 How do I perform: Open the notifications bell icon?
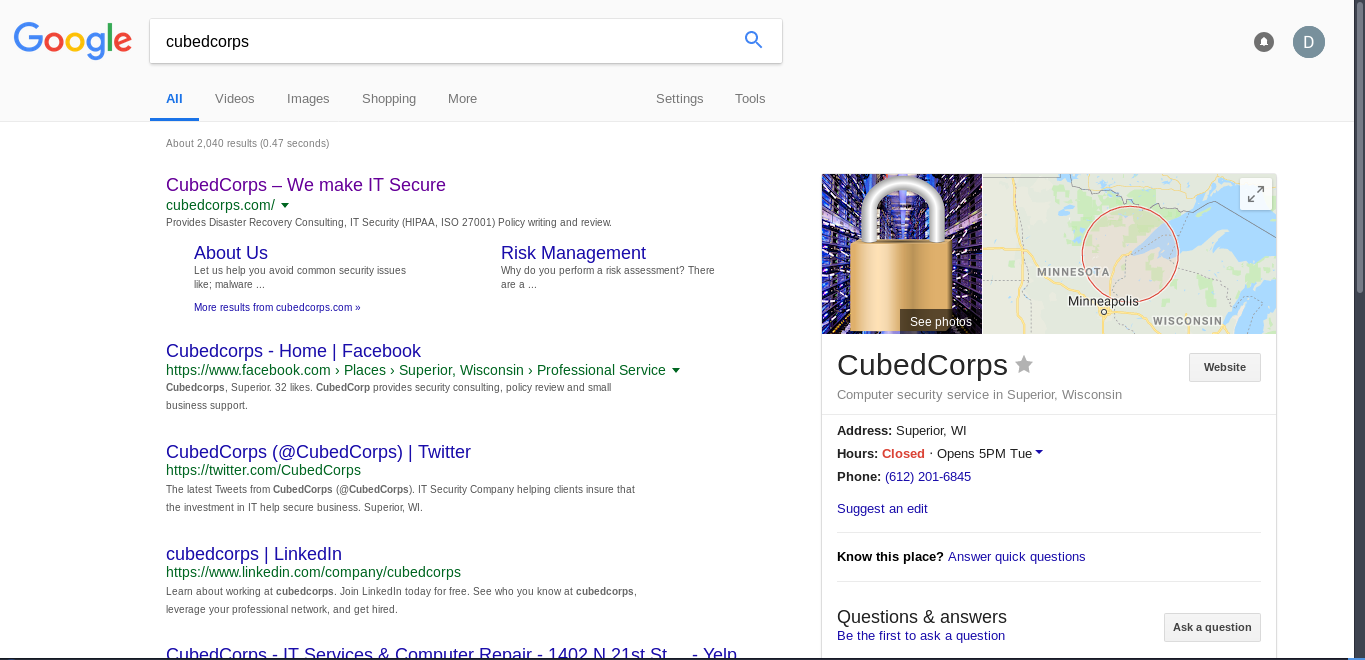[1264, 42]
